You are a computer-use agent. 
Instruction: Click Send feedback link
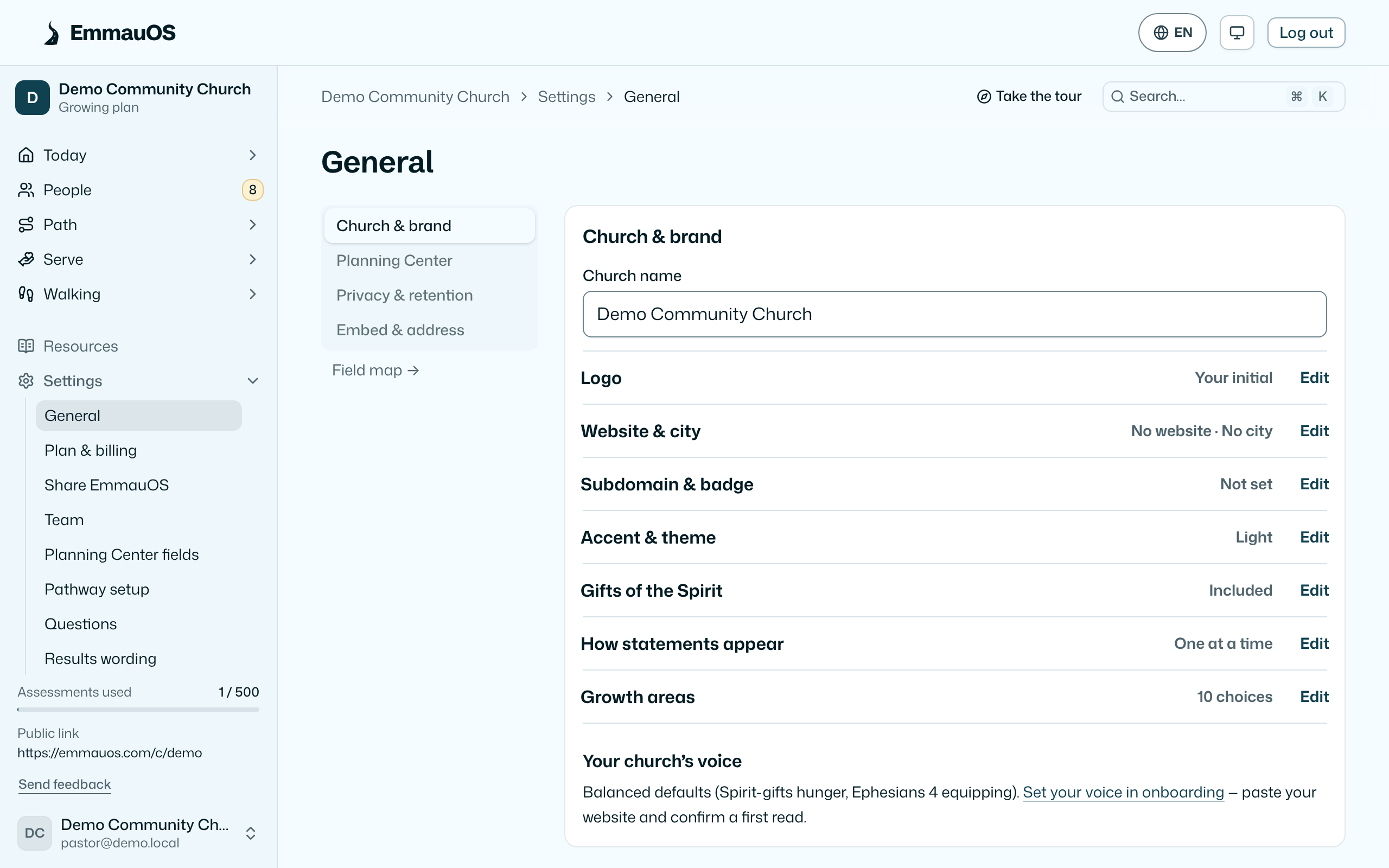64,784
